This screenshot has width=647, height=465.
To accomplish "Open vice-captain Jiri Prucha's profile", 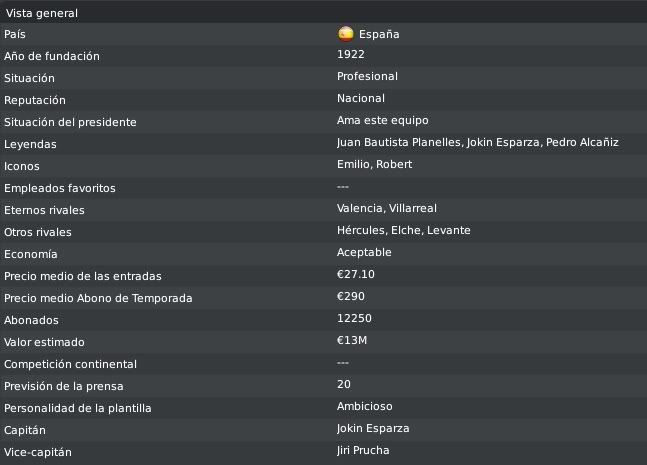I will 363,450.
